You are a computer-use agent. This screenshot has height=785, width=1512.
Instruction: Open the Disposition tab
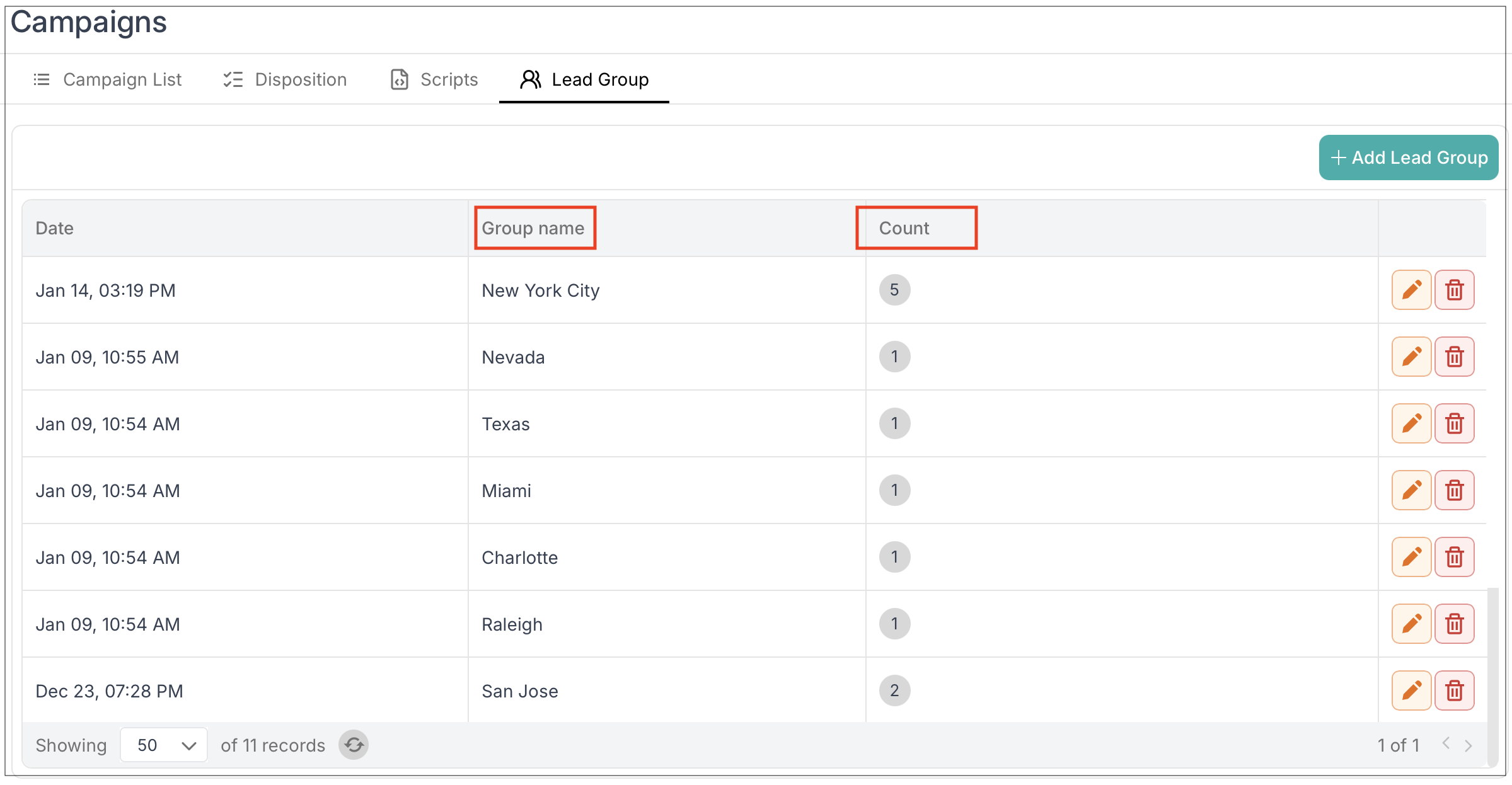coord(285,79)
